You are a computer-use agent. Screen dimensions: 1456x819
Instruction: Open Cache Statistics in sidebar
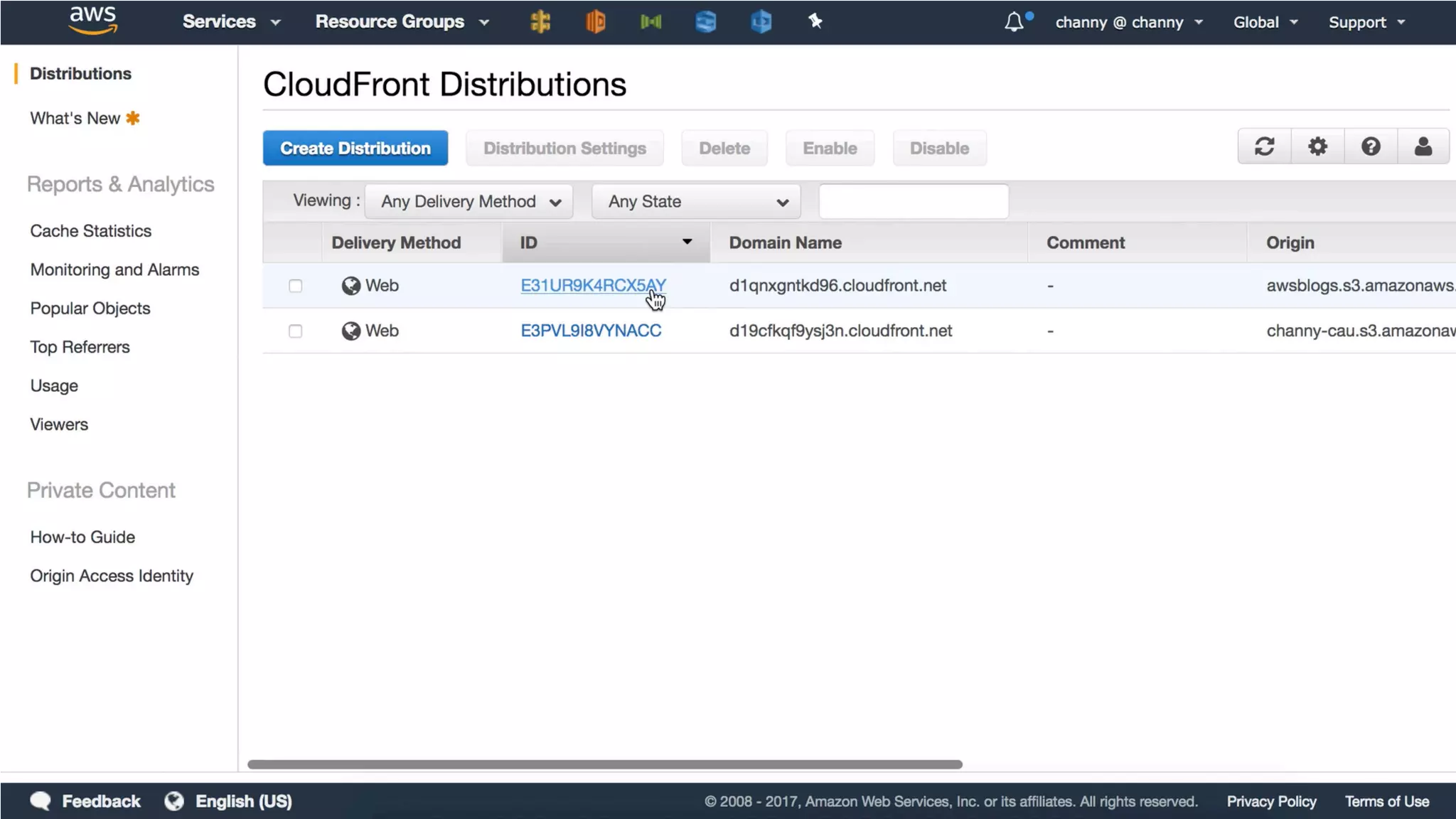click(90, 231)
